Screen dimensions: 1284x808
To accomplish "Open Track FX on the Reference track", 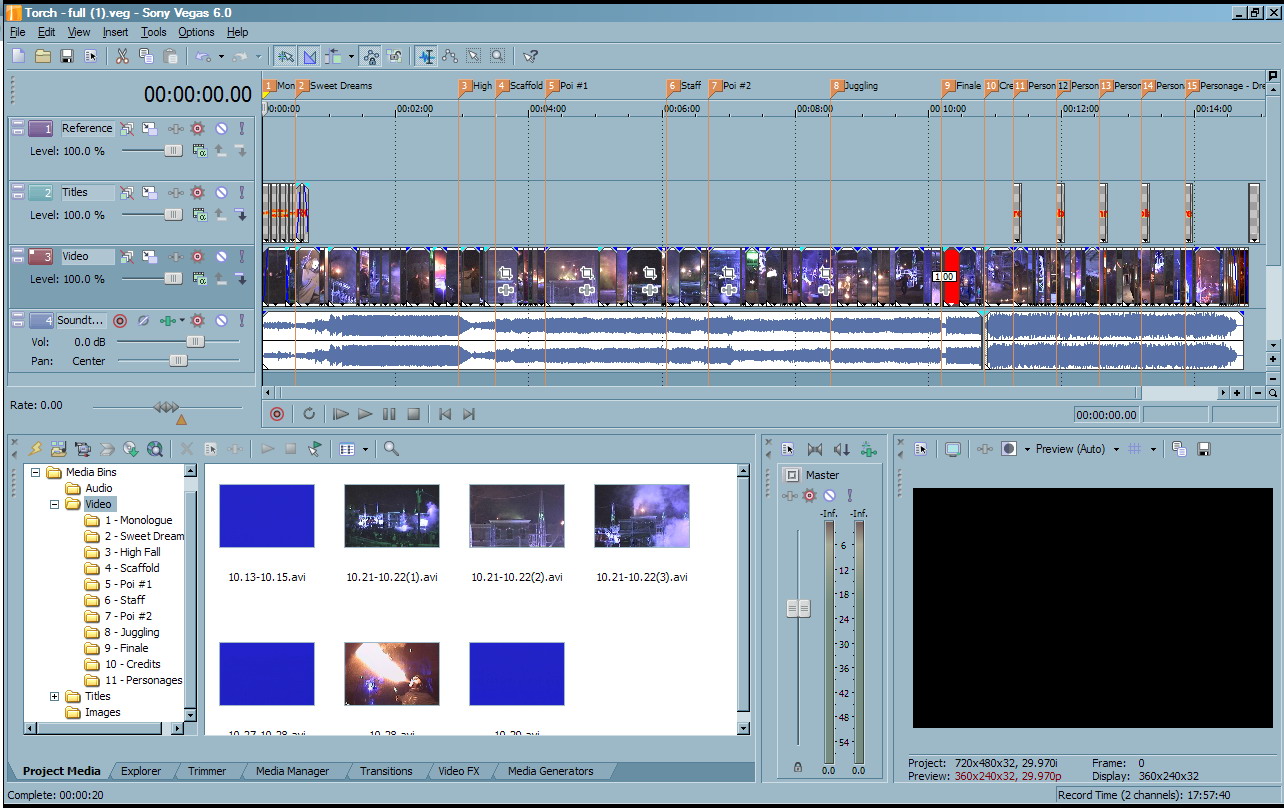I will pos(175,129).
